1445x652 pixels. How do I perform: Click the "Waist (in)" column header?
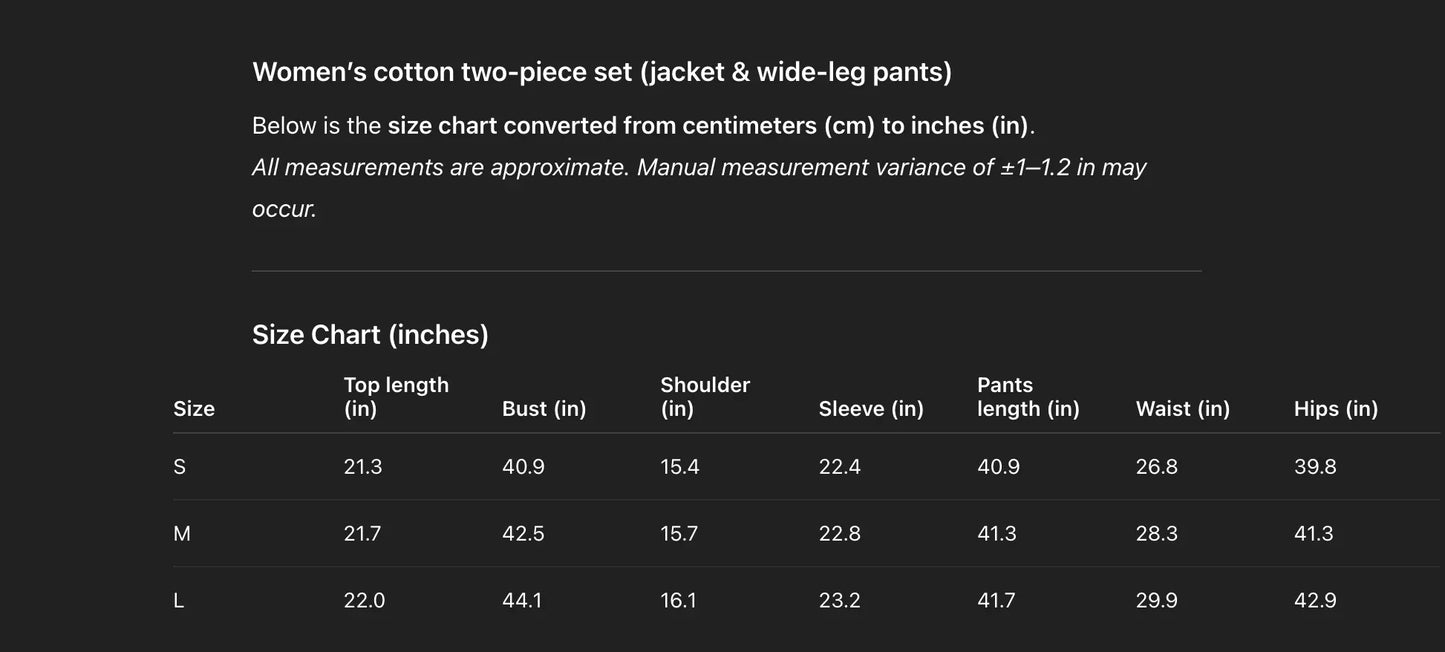pos(1183,409)
